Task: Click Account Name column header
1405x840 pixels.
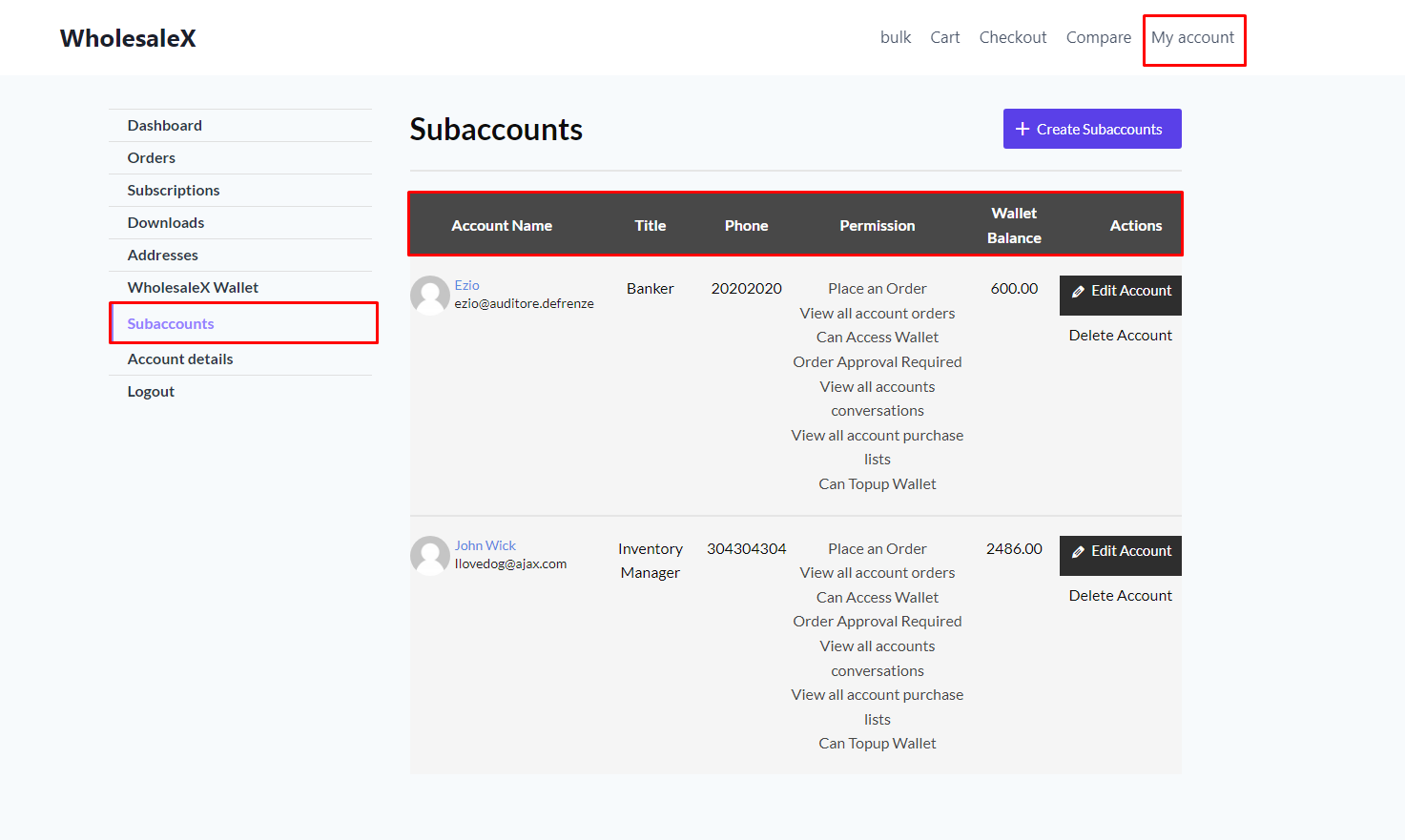Action: coord(502,225)
